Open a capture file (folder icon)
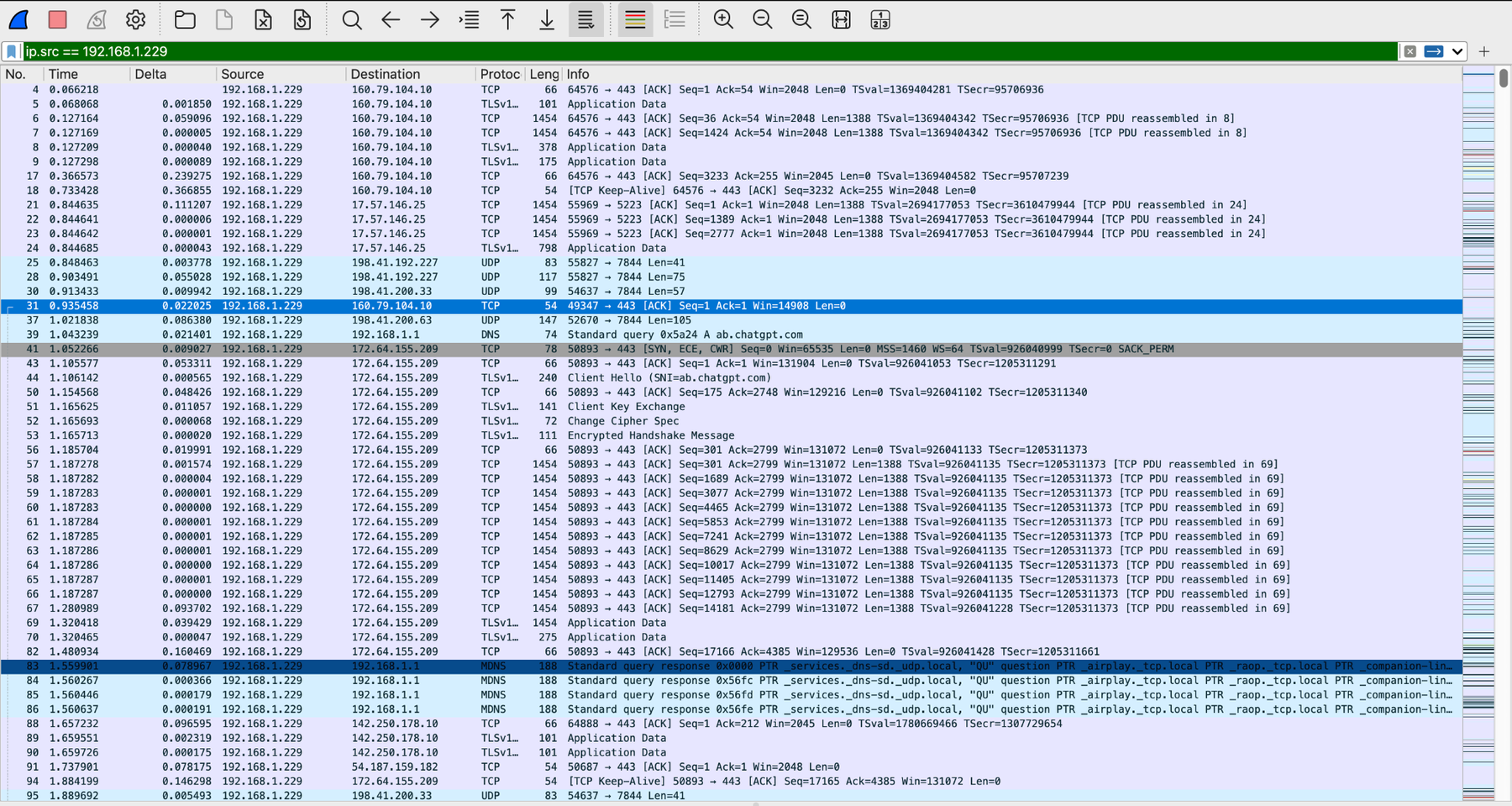Screen dimensions: 1512x806 185,19
